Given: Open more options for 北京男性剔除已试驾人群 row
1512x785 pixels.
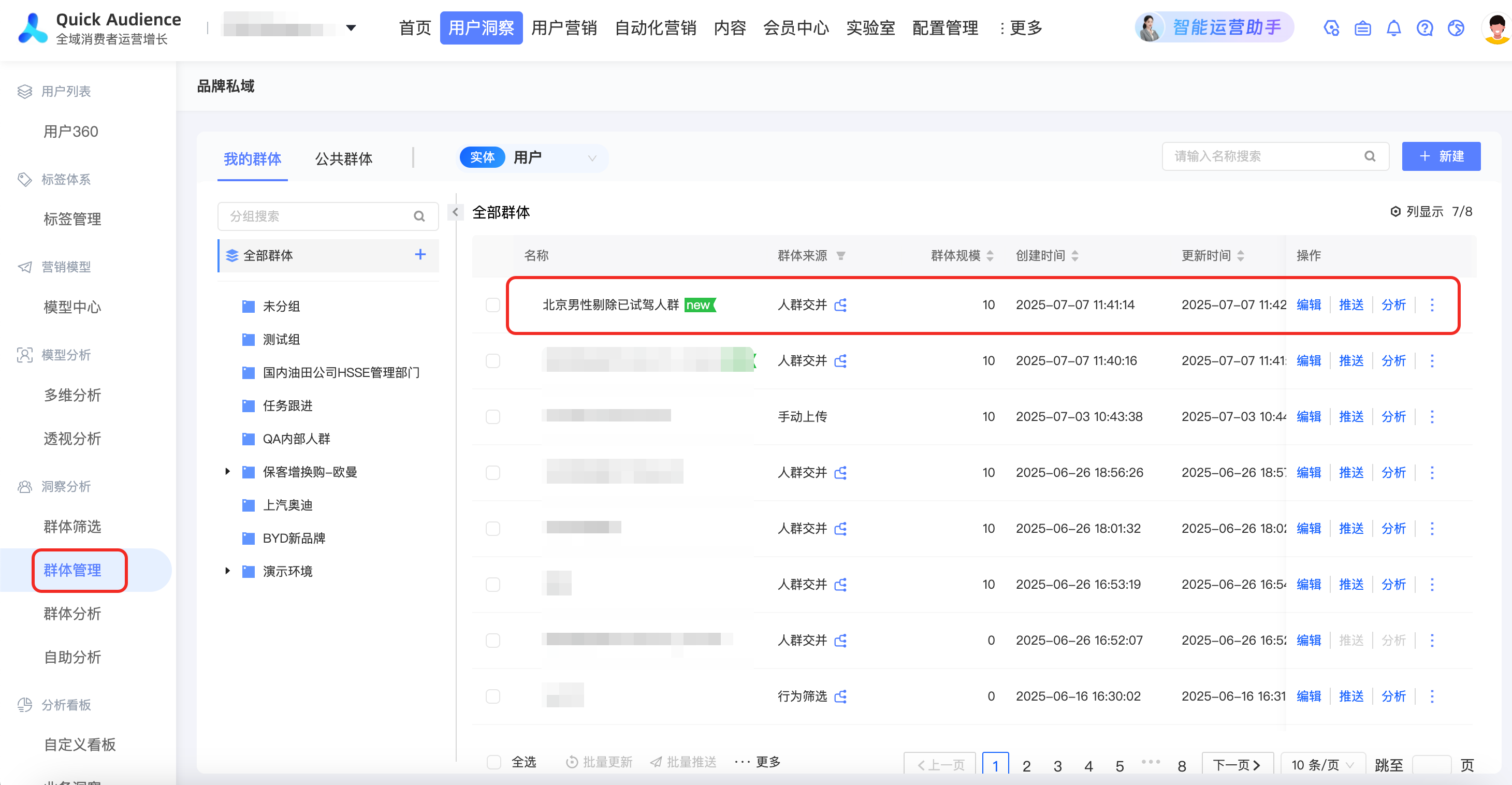Looking at the screenshot, I should [x=1432, y=304].
